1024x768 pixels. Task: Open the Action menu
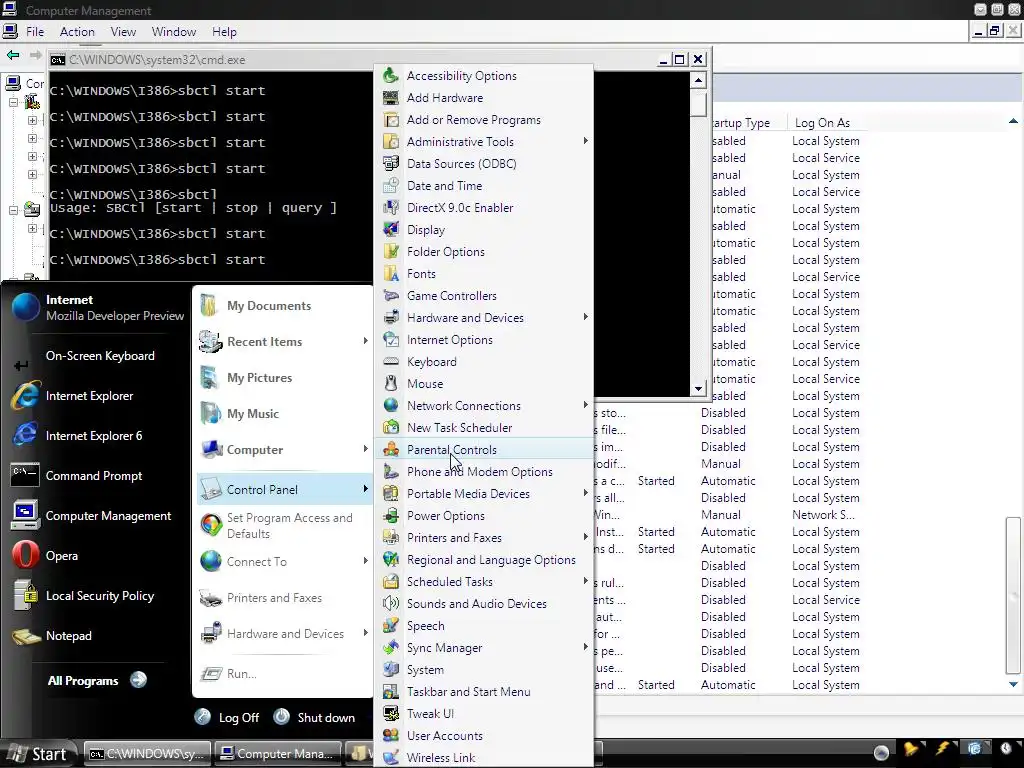click(77, 31)
